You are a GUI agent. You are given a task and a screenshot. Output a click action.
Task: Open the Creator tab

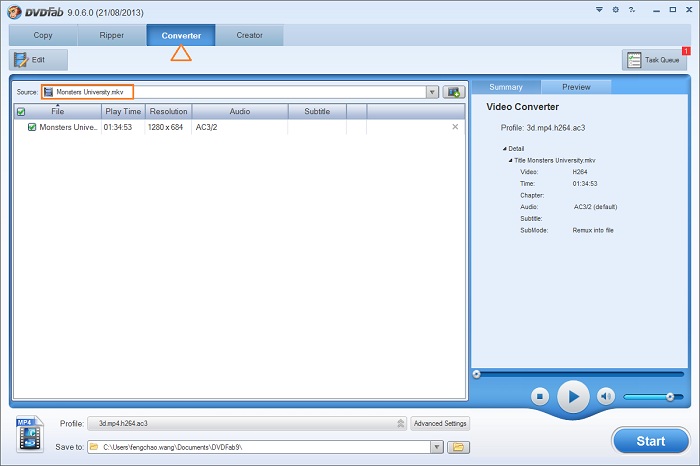point(250,35)
